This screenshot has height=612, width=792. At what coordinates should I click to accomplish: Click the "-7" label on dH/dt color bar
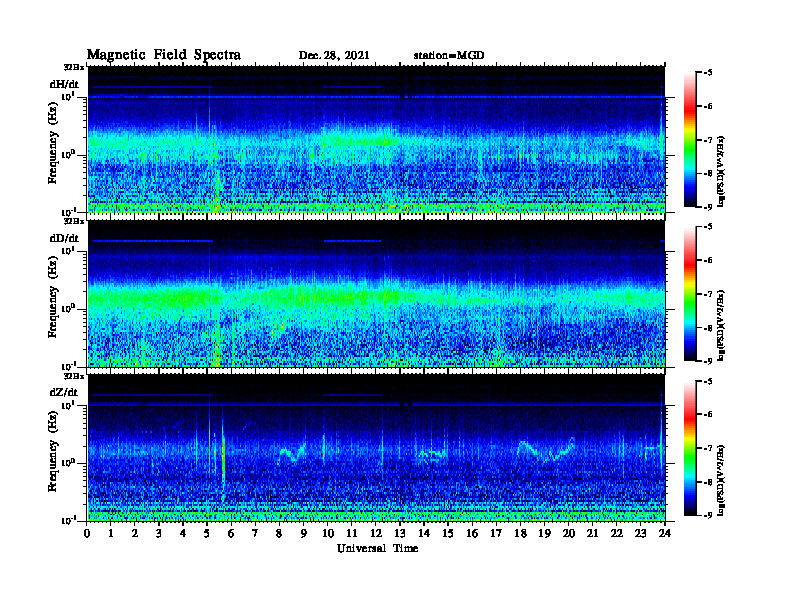click(x=707, y=140)
